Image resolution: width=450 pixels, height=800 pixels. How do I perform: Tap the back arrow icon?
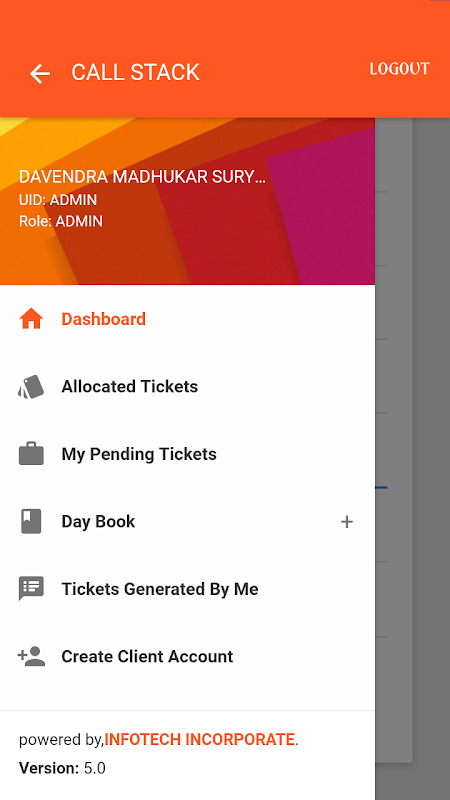[40, 73]
